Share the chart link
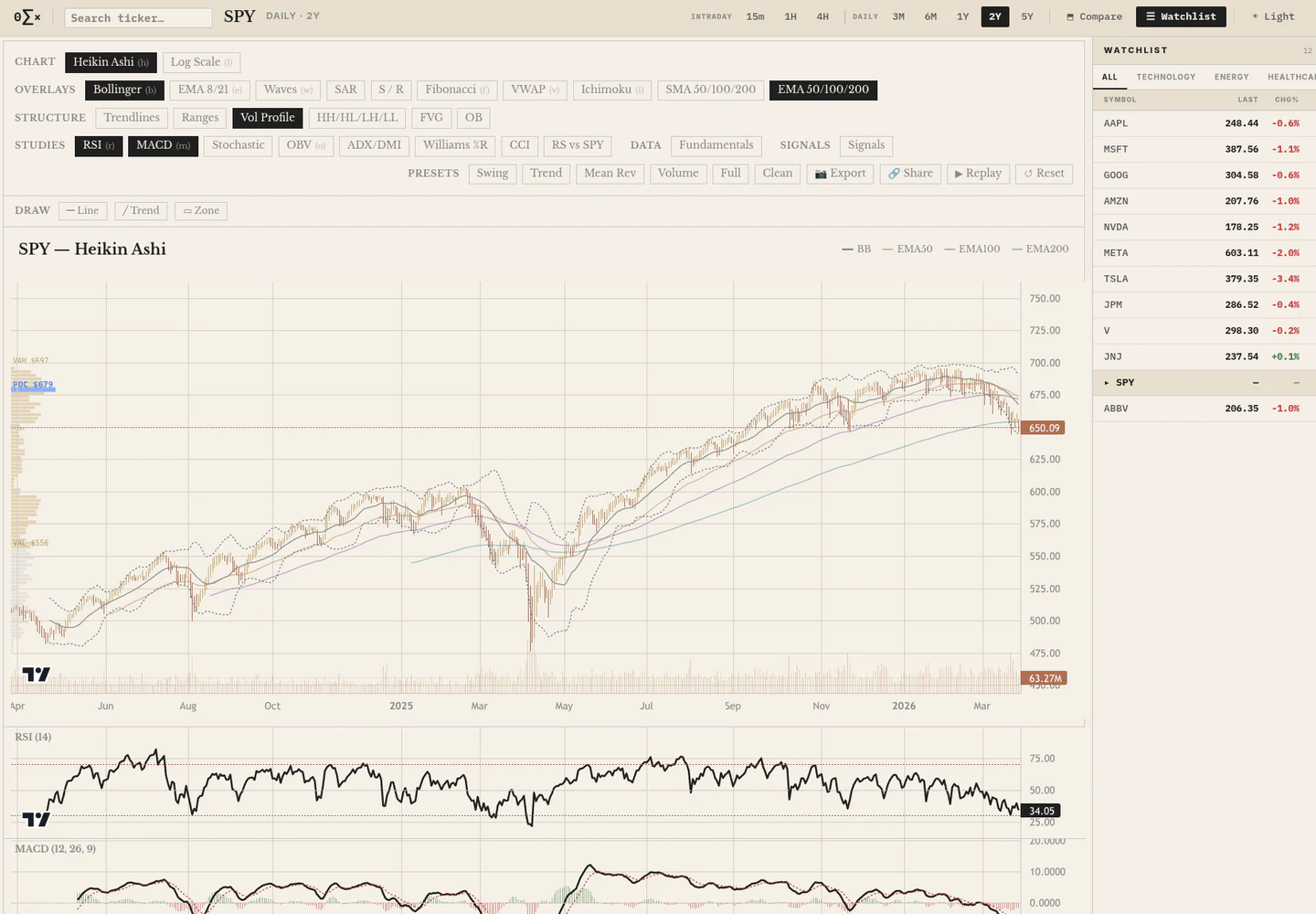 (x=910, y=174)
